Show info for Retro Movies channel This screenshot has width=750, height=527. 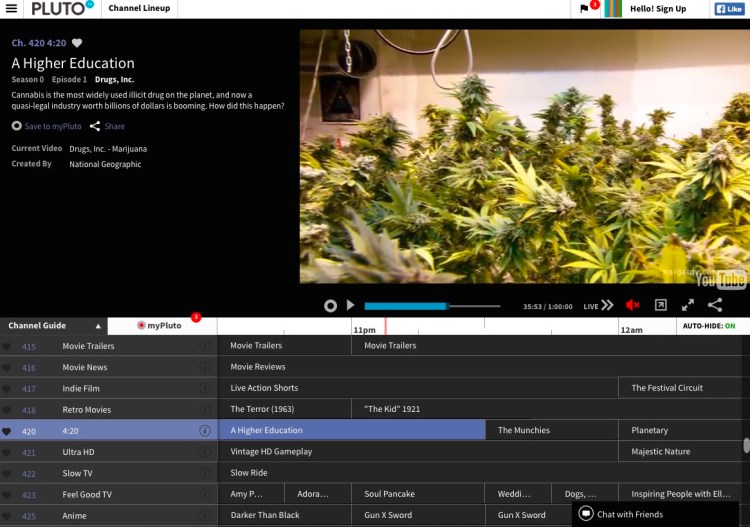(x=205, y=410)
